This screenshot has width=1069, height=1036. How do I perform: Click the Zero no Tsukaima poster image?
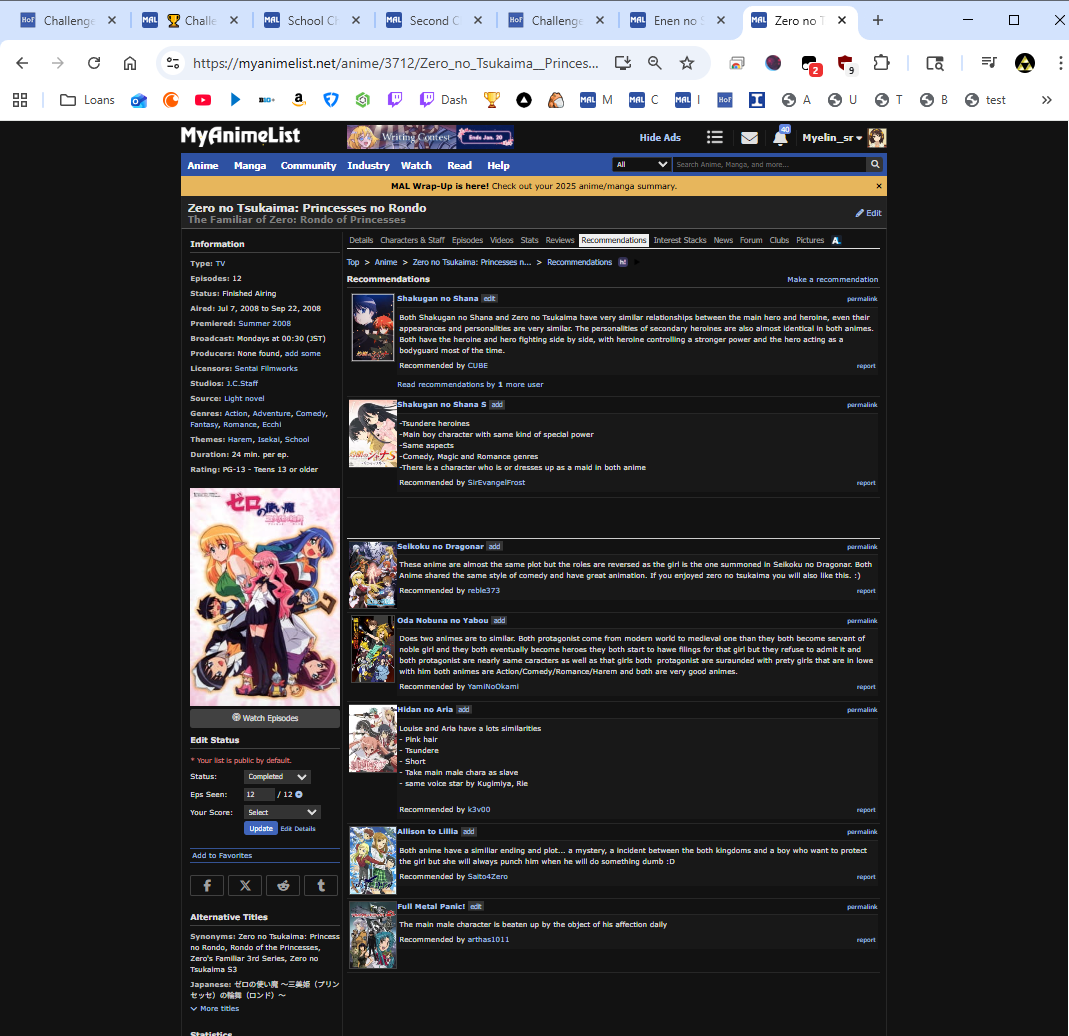[265, 596]
